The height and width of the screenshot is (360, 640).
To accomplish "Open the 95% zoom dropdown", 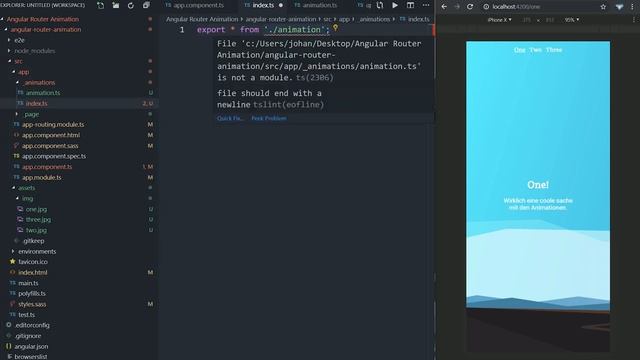I will tap(572, 20).
